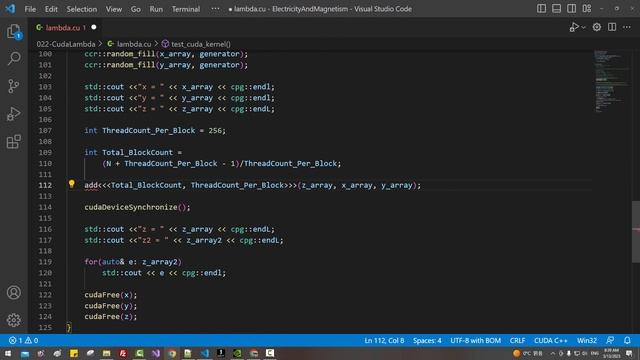Click the unsaved dot on the lambda.cu tab
The width and height of the screenshot is (640, 360).
[94, 27]
